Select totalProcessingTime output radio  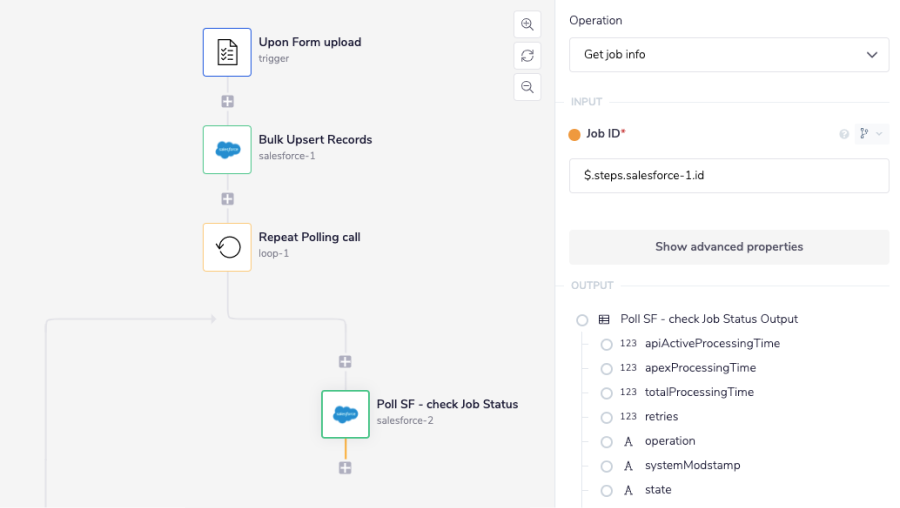[607, 393]
